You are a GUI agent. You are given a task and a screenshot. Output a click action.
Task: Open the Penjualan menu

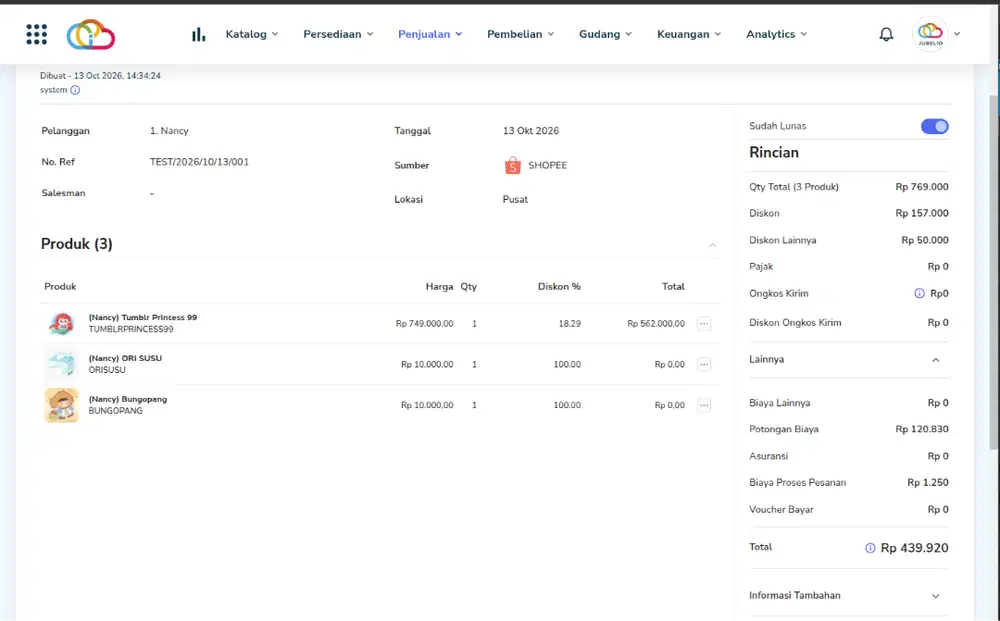[x=430, y=34]
